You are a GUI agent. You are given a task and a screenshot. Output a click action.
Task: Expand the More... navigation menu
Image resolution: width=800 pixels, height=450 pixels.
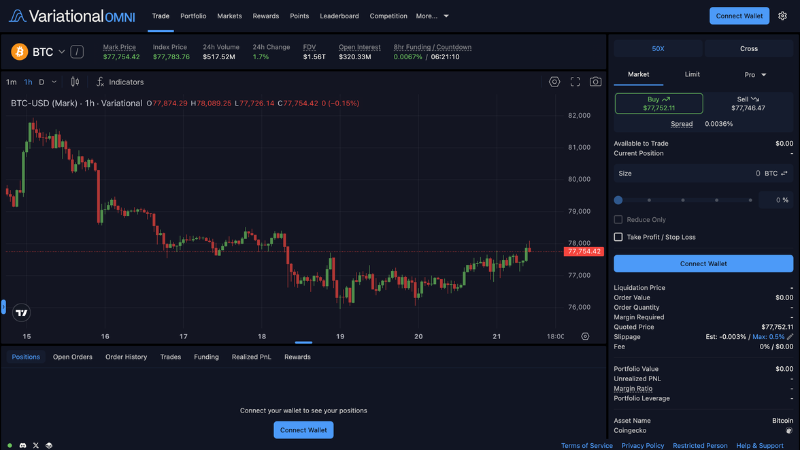[x=432, y=16]
